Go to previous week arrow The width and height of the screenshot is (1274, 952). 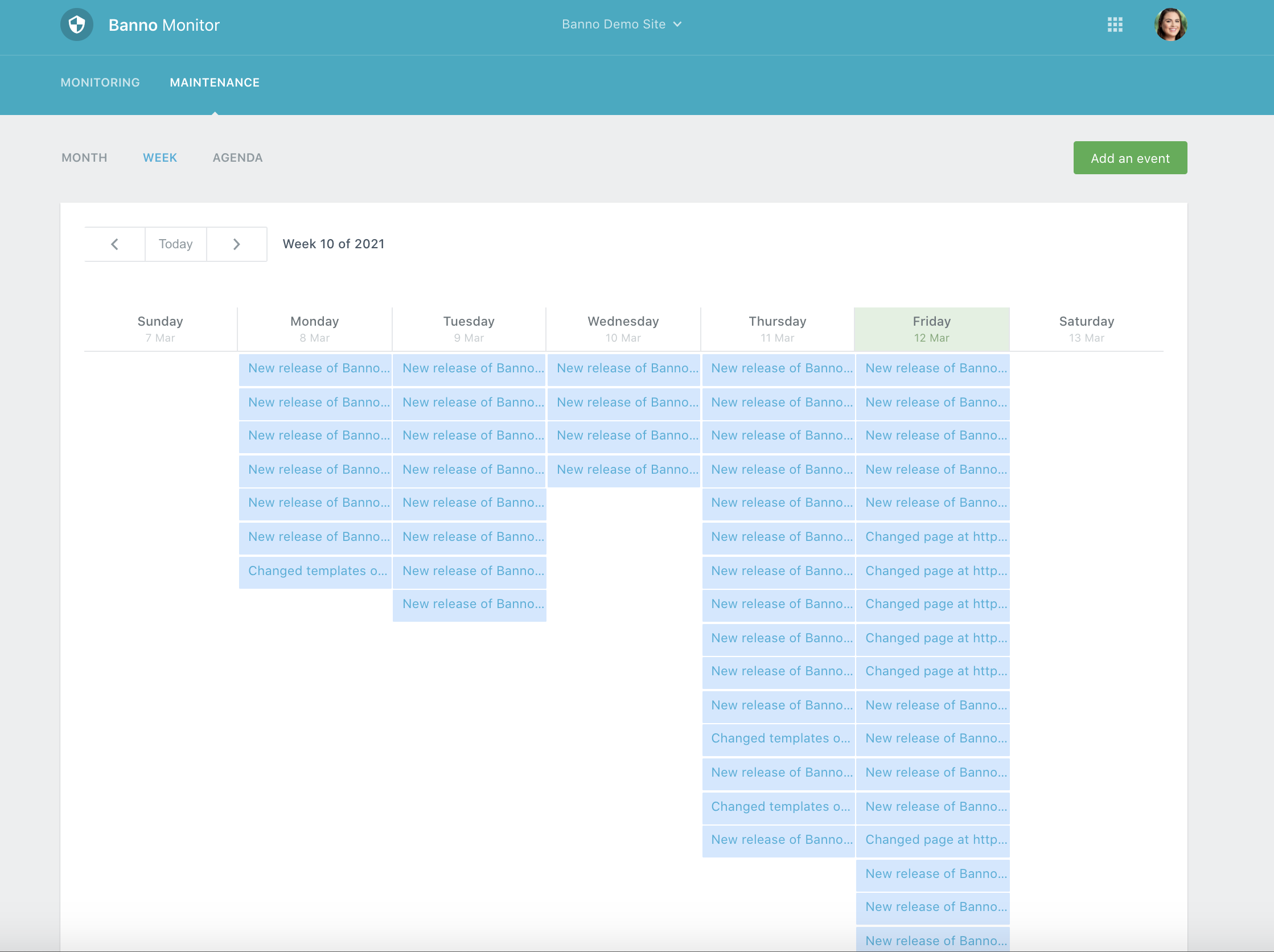click(x=114, y=244)
